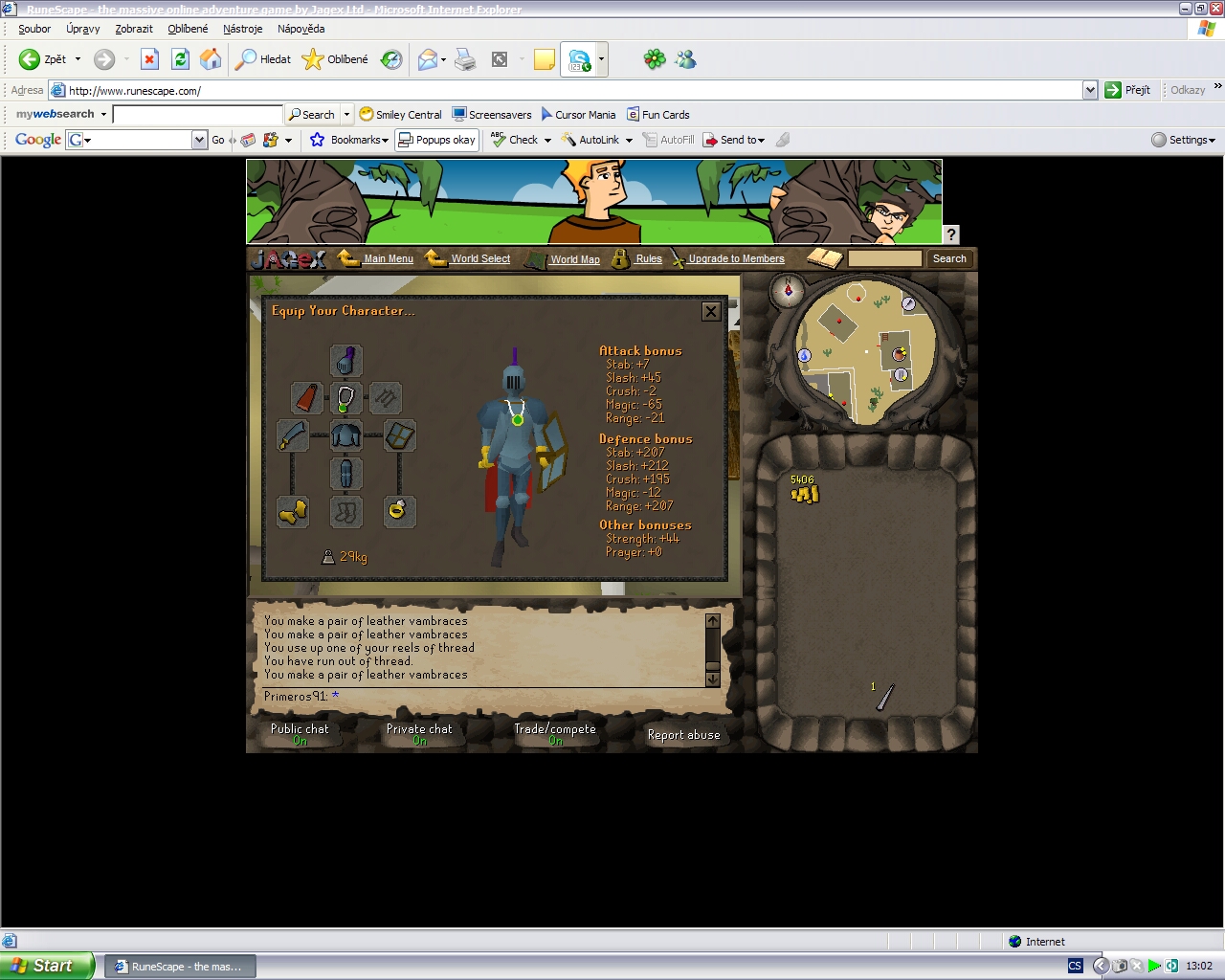The image size is (1225, 980).
Task: Expand mywebsearch dropdown arrow
Action: click(103, 115)
